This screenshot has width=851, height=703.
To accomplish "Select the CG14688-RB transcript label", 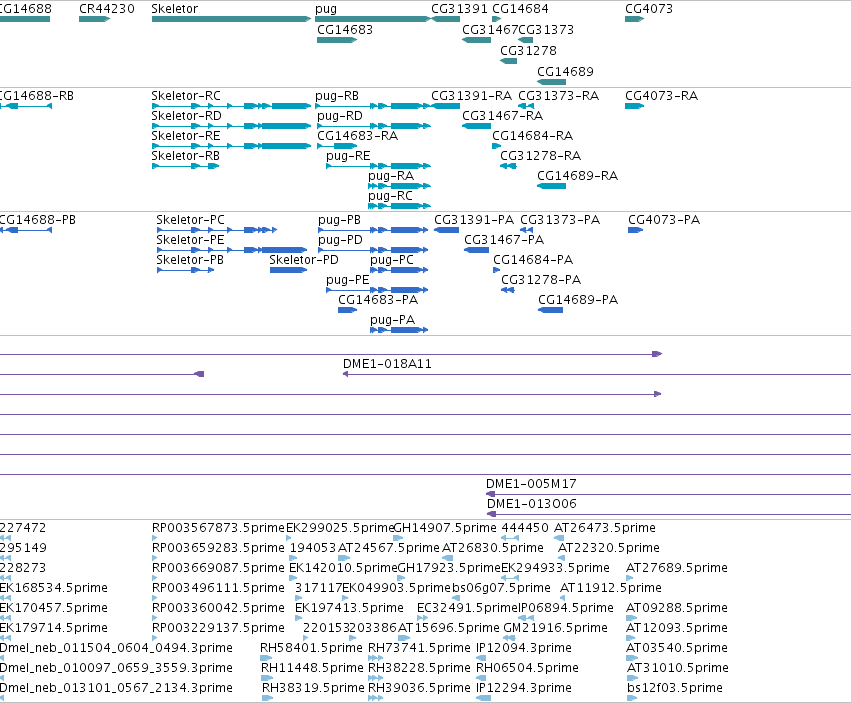I will pyautogui.click(x=36, y=96).
